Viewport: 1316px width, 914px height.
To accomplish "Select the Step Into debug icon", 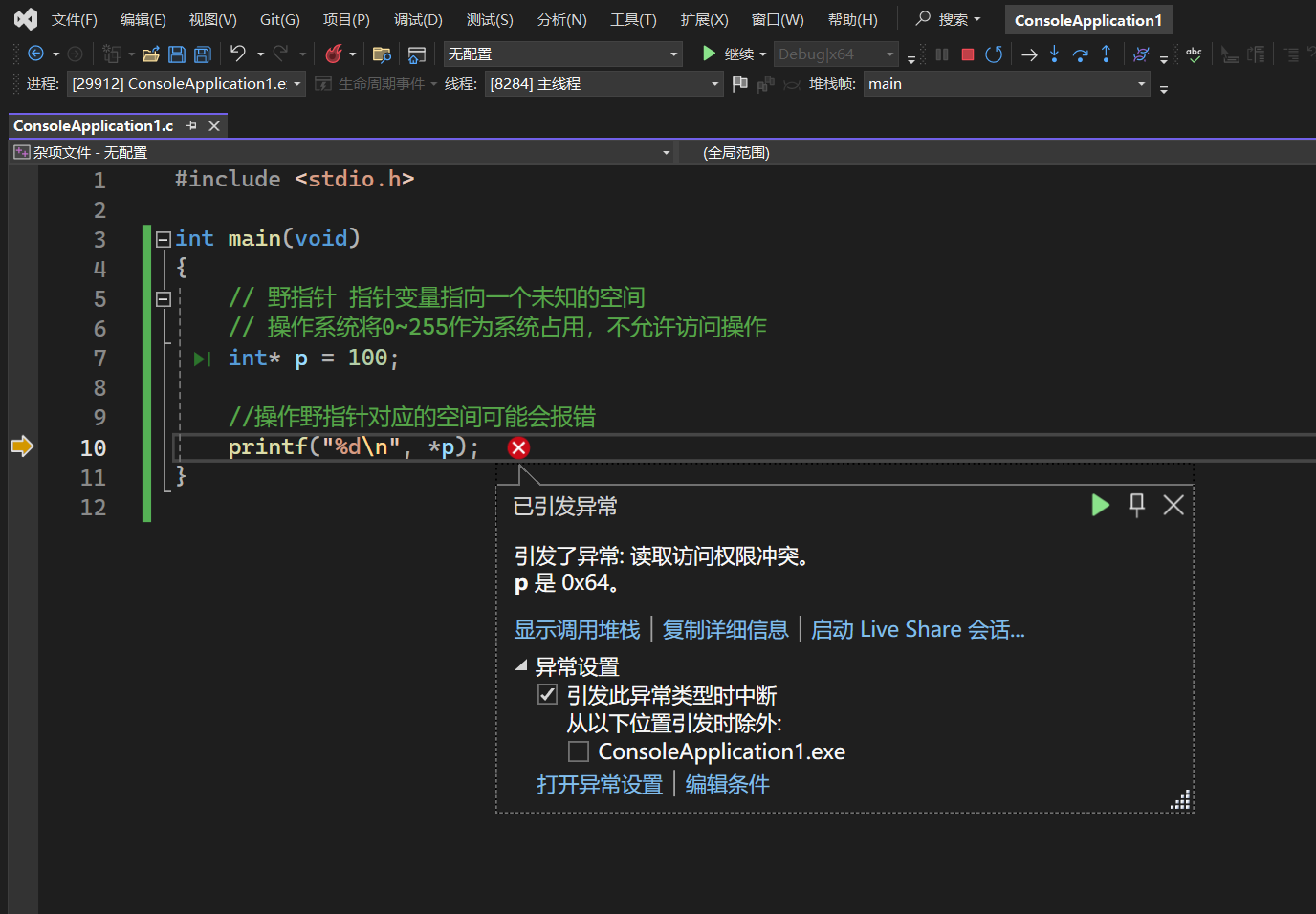I will 1054,54.
